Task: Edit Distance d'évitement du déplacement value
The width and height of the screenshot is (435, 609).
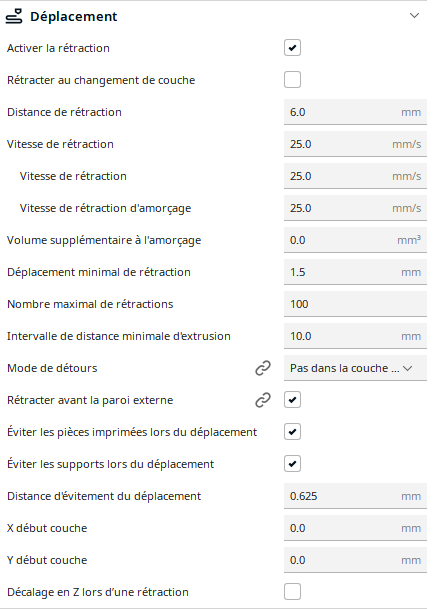Action: coord(355,496)
